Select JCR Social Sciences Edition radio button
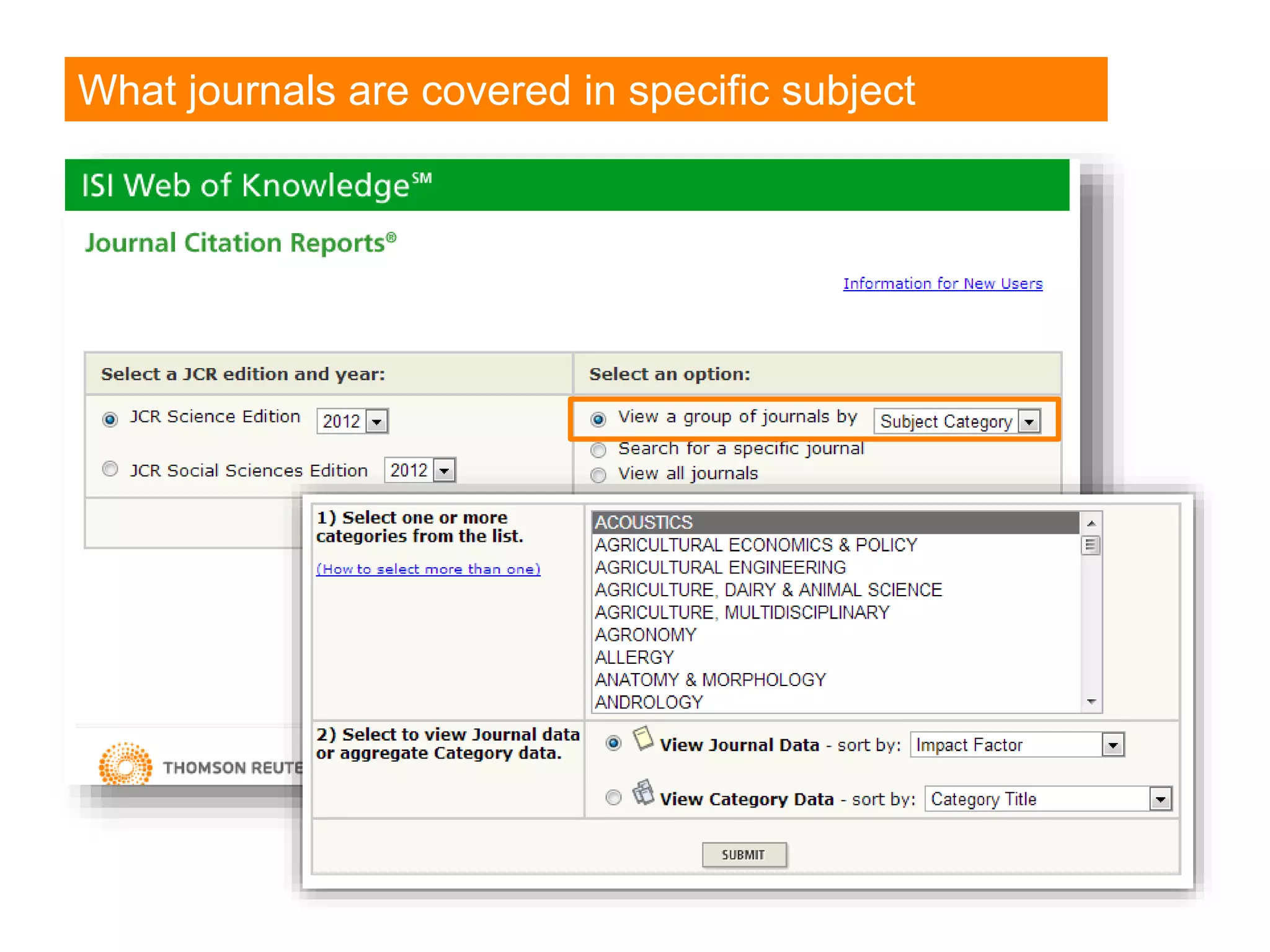Image resolution: width=1270 pixels, height=952 pixels. tap(110, 469)
